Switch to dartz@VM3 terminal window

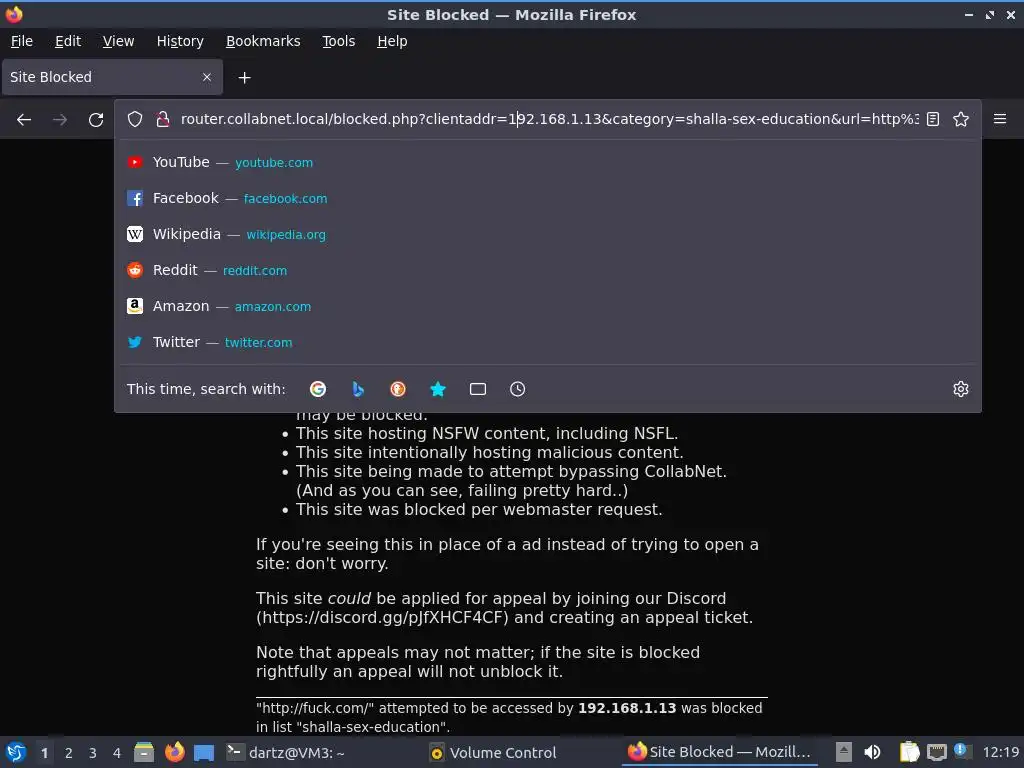coord(320,752)
